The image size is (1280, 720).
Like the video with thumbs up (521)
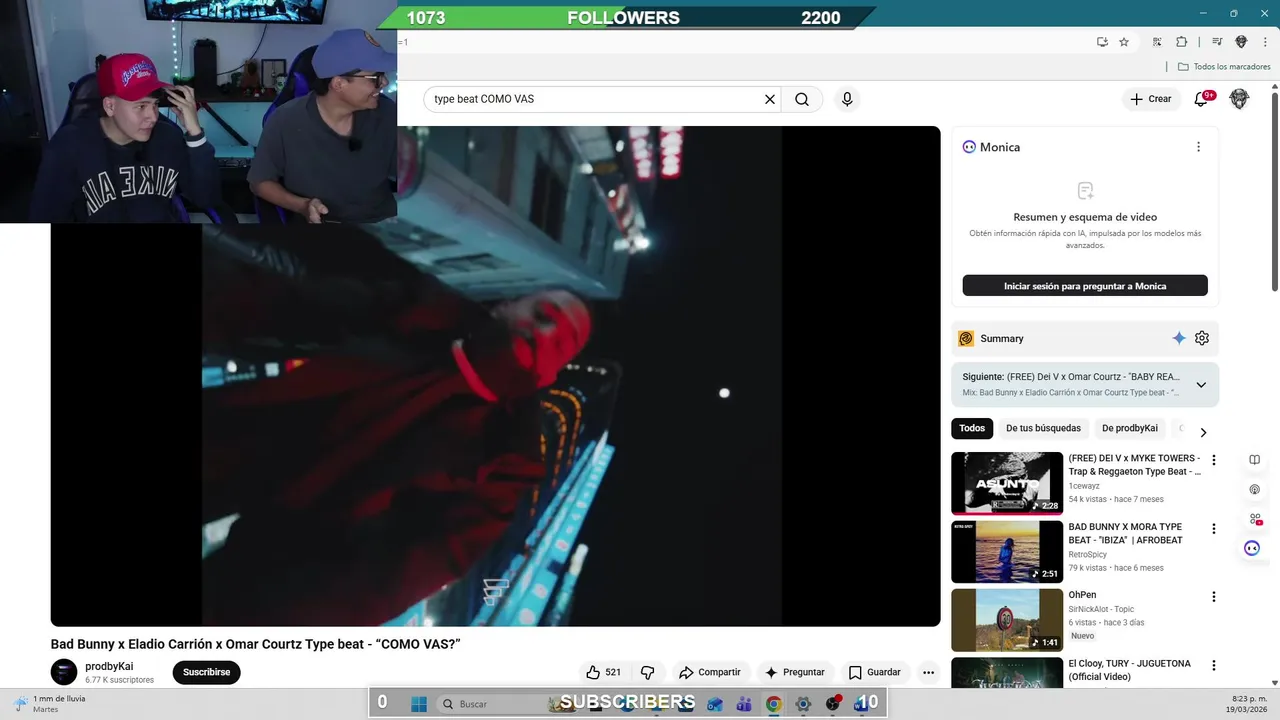pos(603,672)
